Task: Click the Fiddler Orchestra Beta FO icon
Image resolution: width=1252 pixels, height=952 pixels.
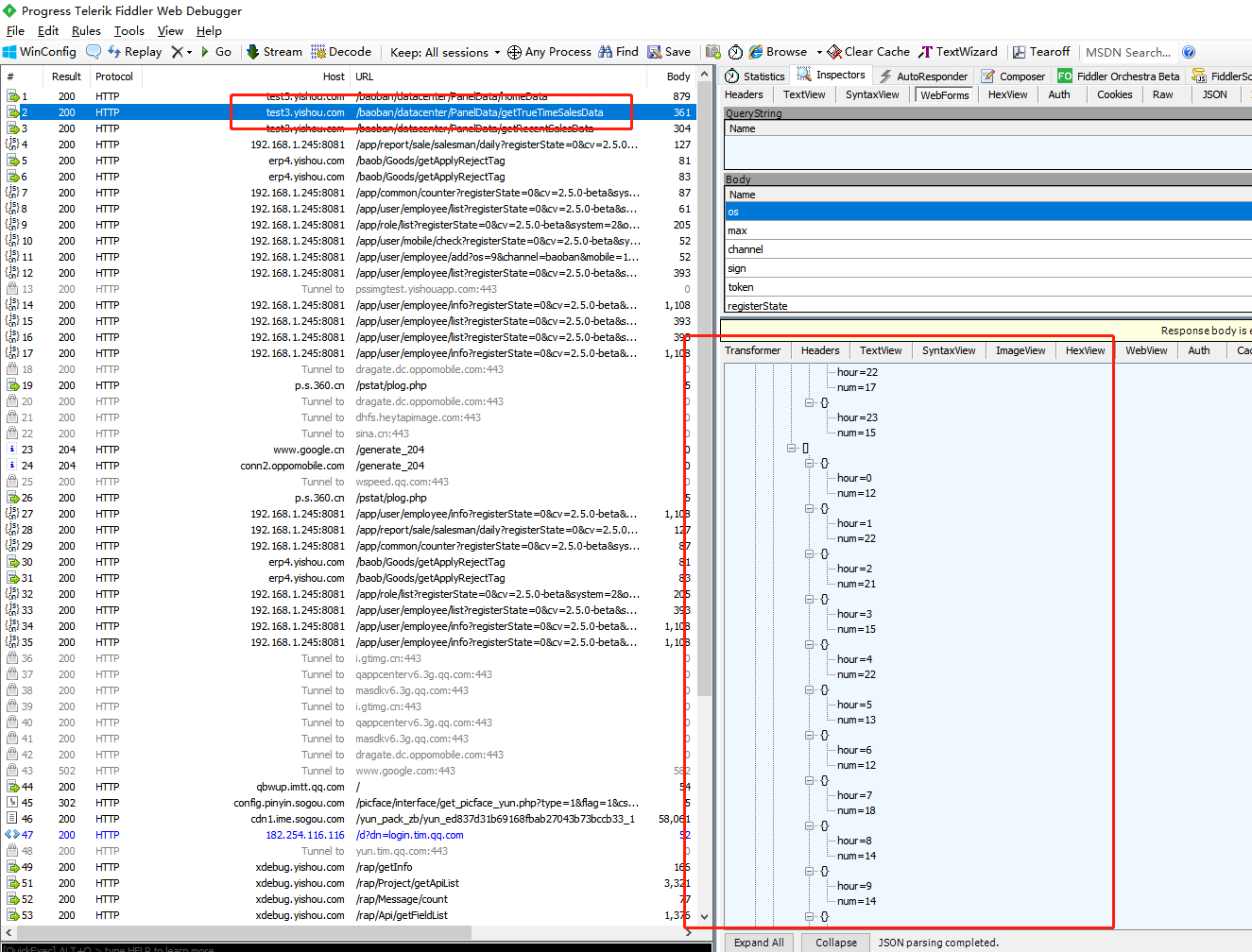Action: (x=1065, y=76)
